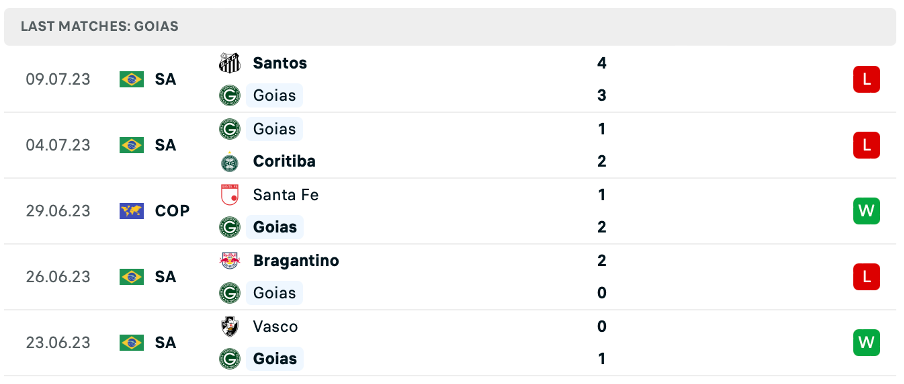Click the Coritiba club crest icon

(x=229, y=161)
